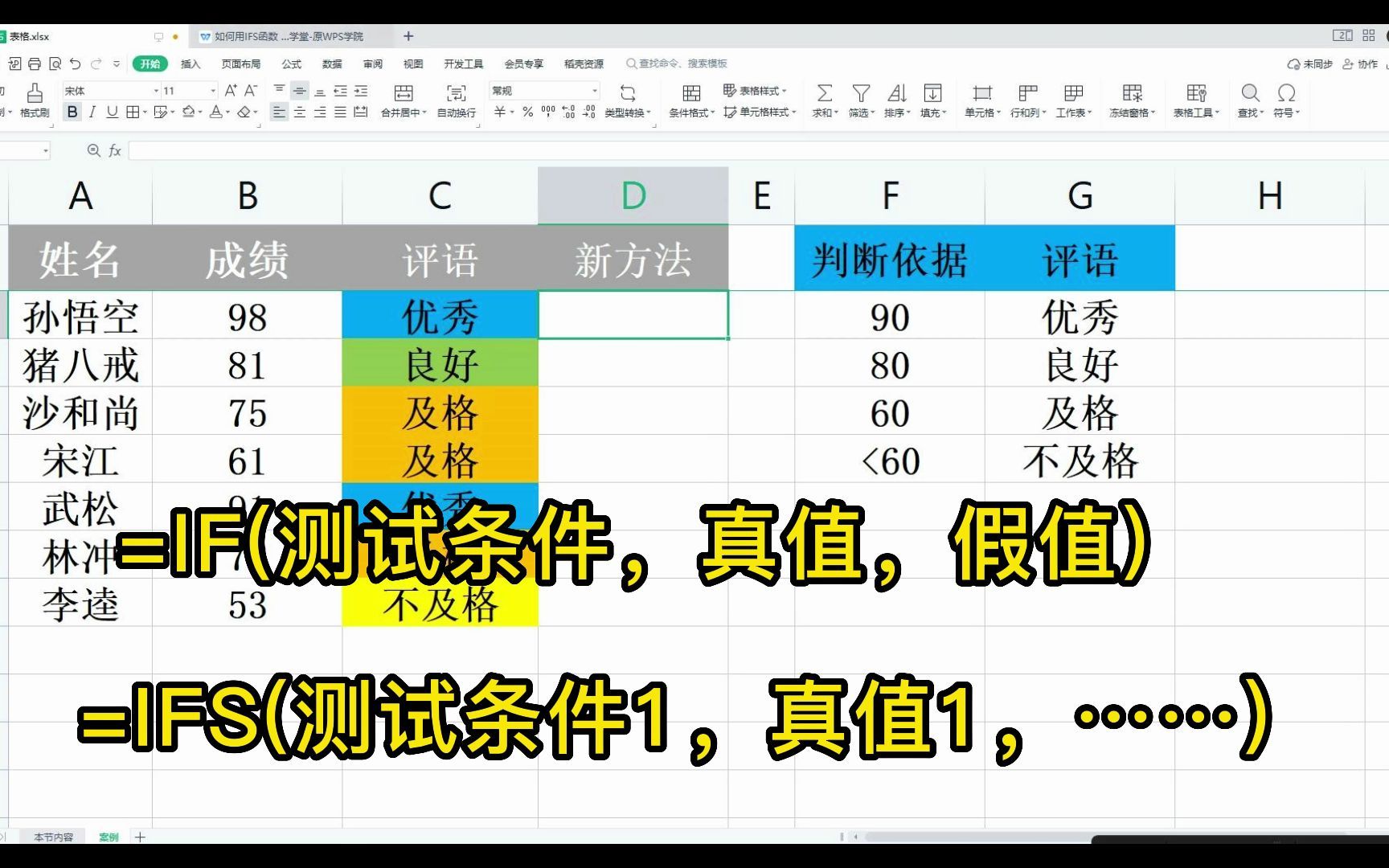Screen dimensions: 1389x868
Task: Click the Rows and Columns (行和列) icon
Action: point(1028,92)
